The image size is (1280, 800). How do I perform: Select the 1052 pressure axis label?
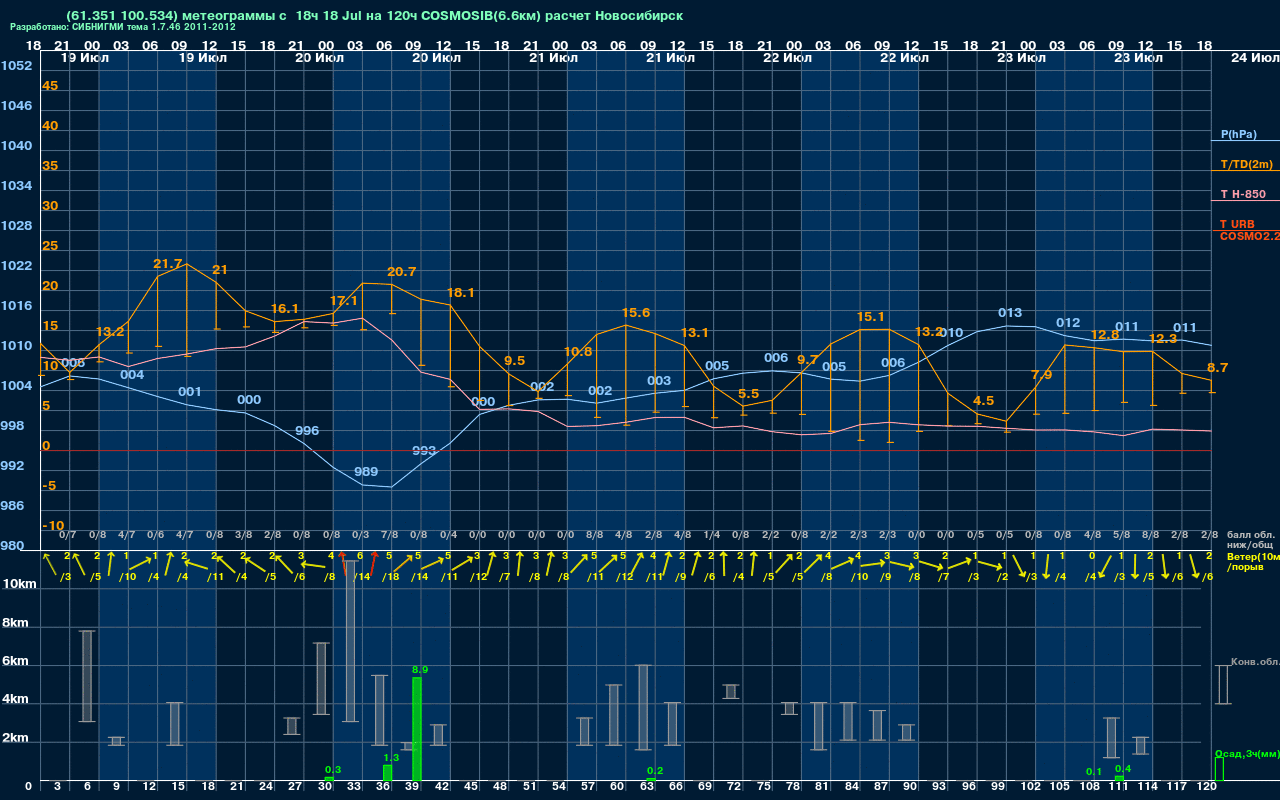coord(16,66)
